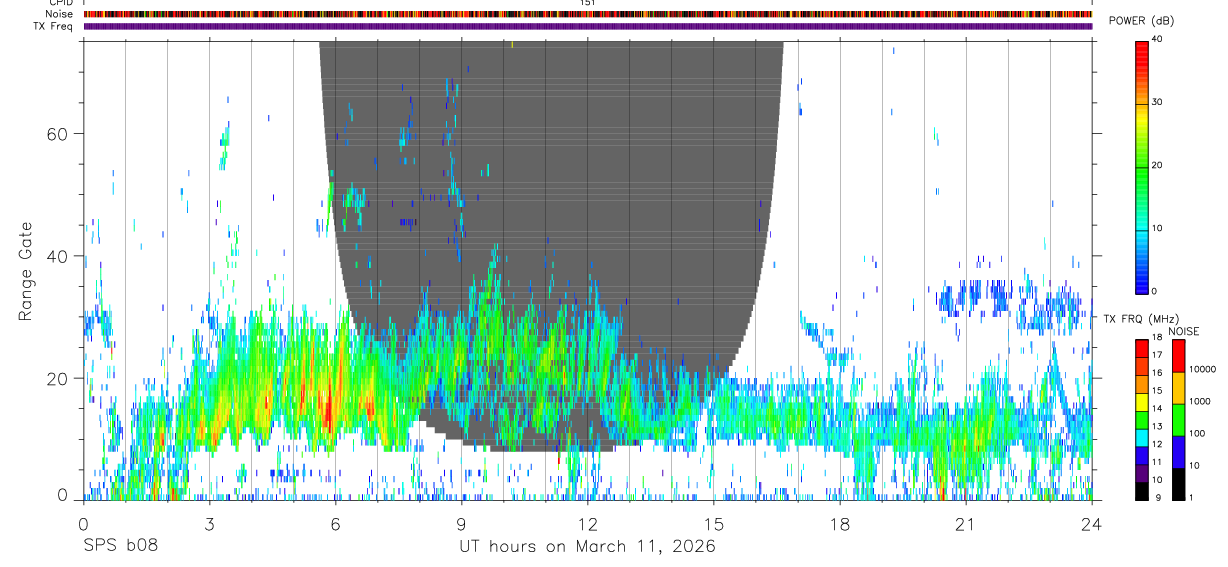1228x567 pixels.
Task: Click the "NOISE" legend title
Action: [x=1184, y=330]
